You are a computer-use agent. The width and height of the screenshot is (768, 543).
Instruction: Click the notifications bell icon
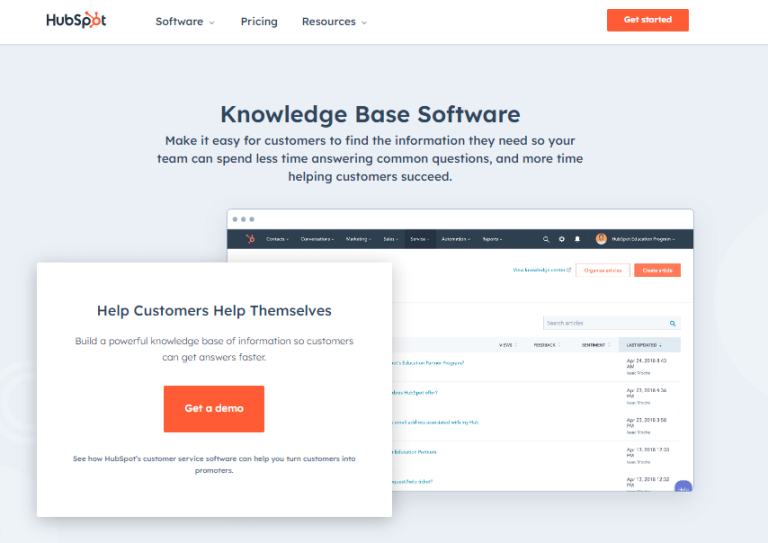(577, 239)
